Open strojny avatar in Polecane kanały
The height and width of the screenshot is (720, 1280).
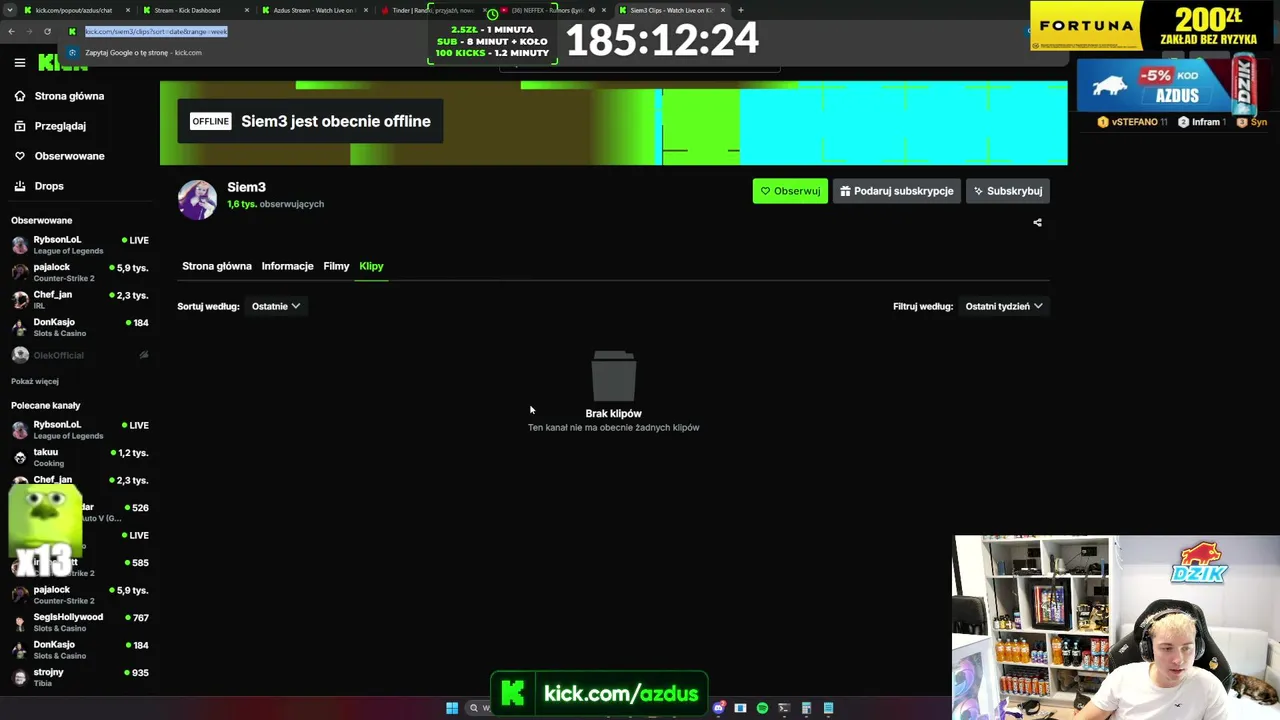point(20,677)
